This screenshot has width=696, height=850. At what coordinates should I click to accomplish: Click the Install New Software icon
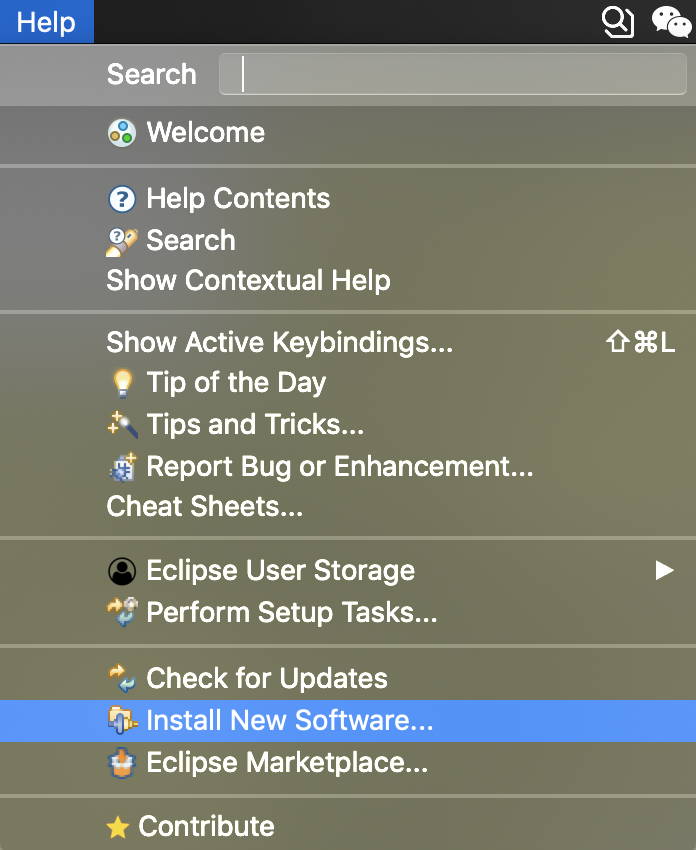(x=123, y=721)
